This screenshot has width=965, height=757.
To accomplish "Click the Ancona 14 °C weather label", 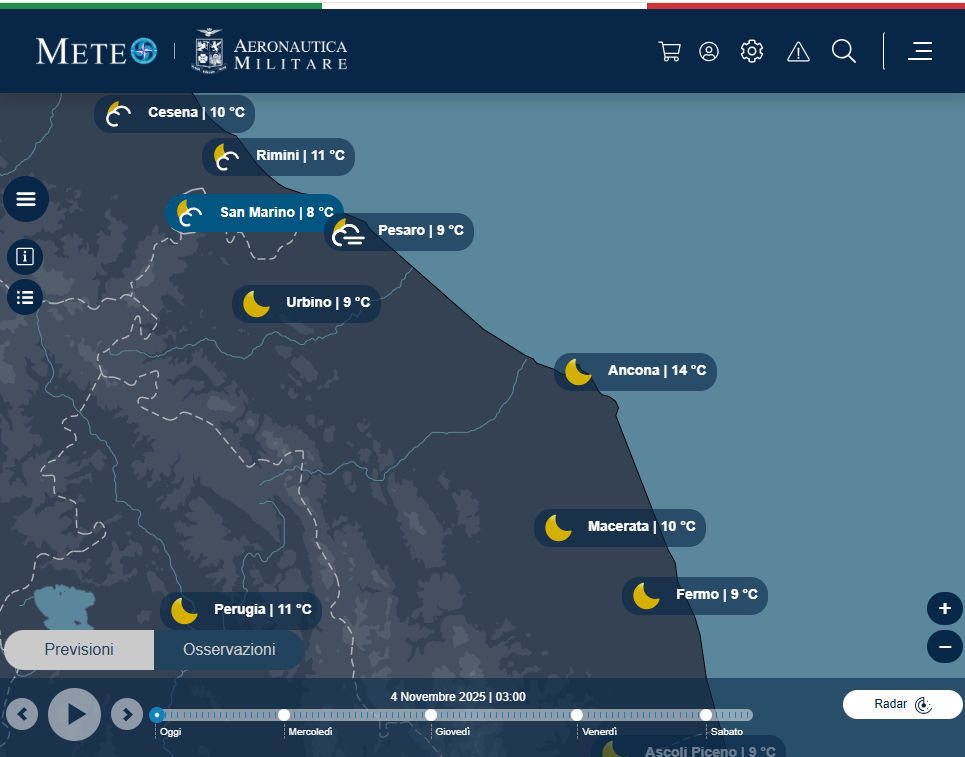I will pos(635,371).
